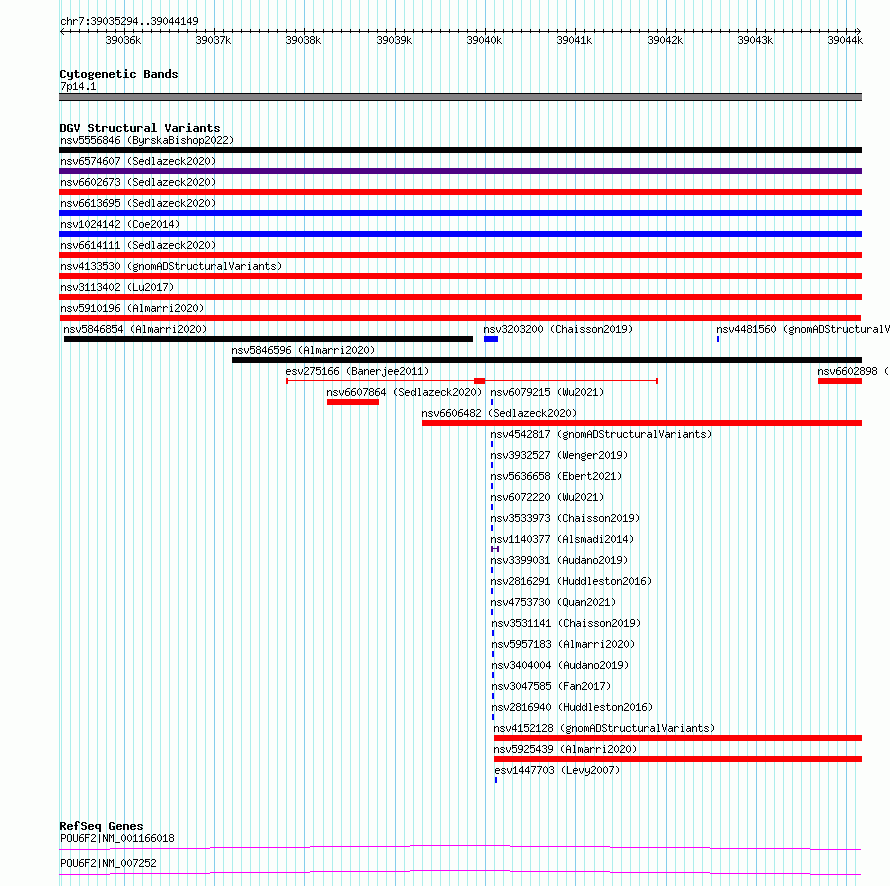Screen dimensions: 890x886
Task: Click nsv5925439 (Almarri2020) label
Action: (x=565, y=749)
